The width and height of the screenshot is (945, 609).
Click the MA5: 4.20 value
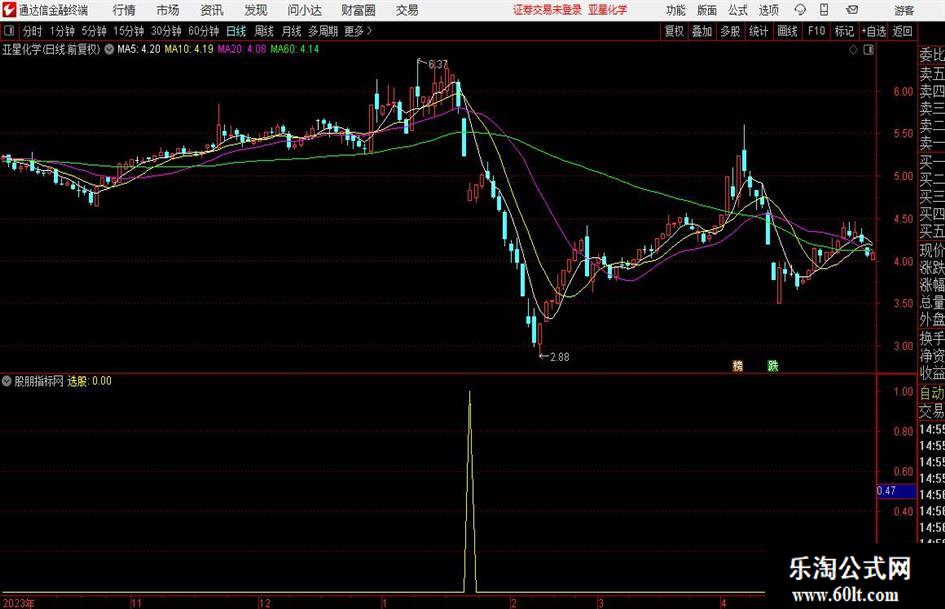click(139, 49)
